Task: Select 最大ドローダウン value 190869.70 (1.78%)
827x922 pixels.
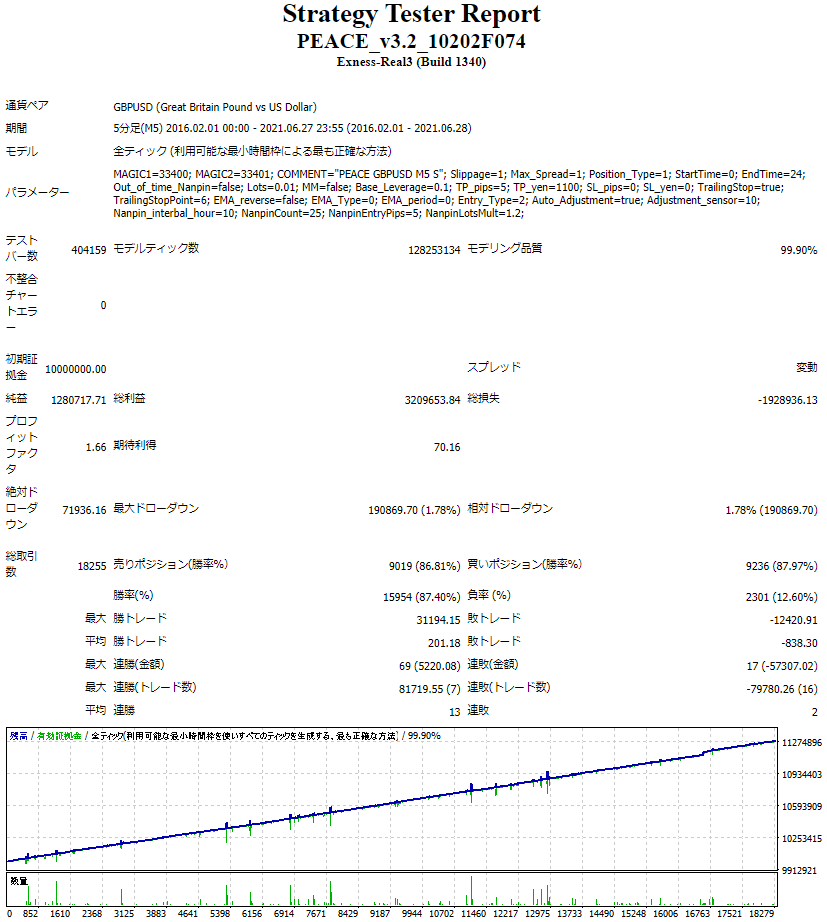Action: point(414,510)
